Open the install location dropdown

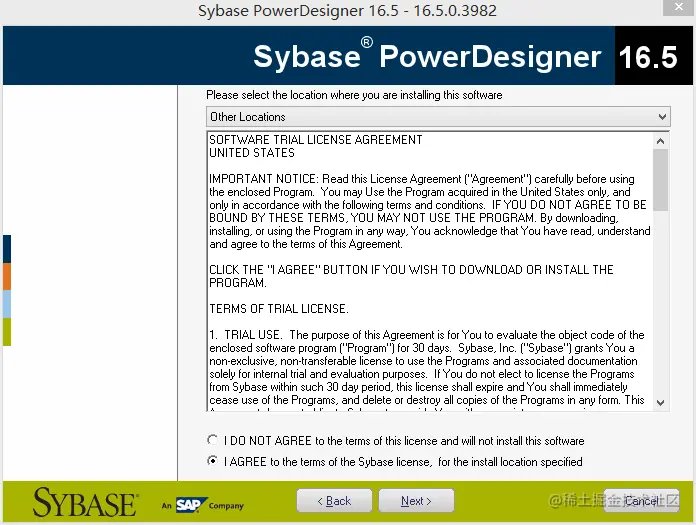(x=438, y=117)
